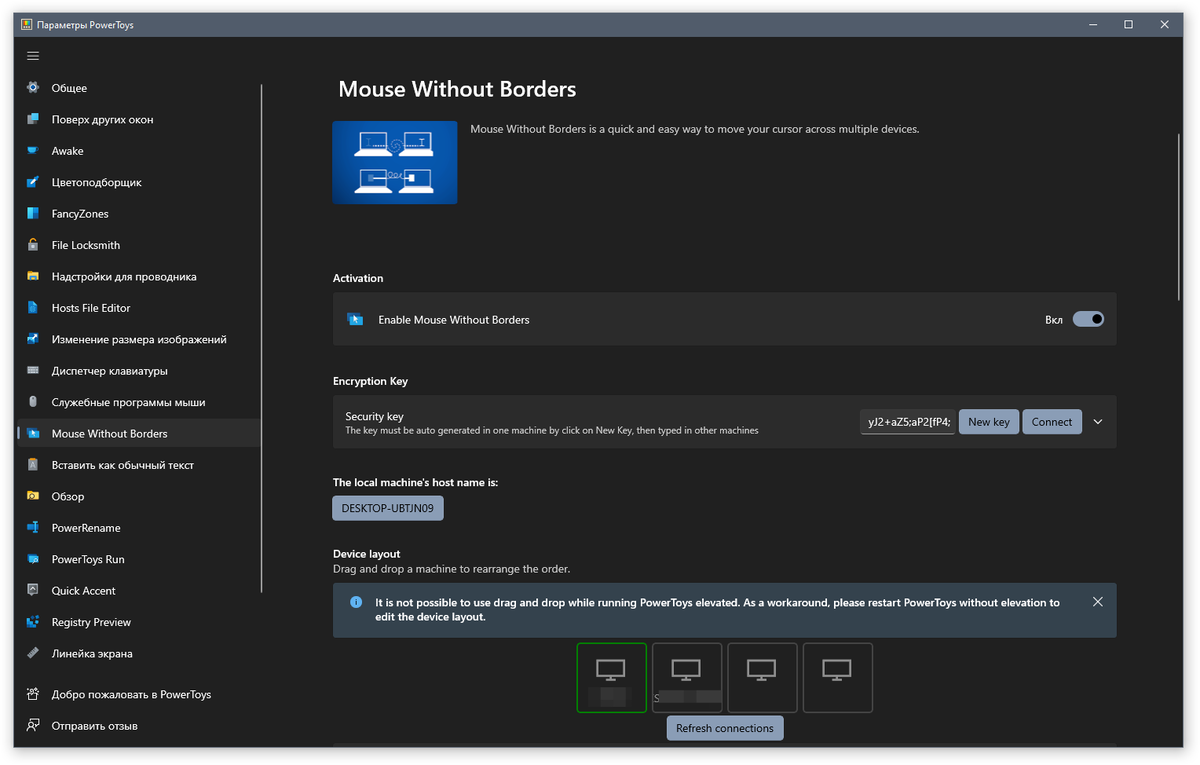Click the Изменение размера изображений icon
Image resolution: width=1200 pixels, height=765 pixels.
(33, 339)
